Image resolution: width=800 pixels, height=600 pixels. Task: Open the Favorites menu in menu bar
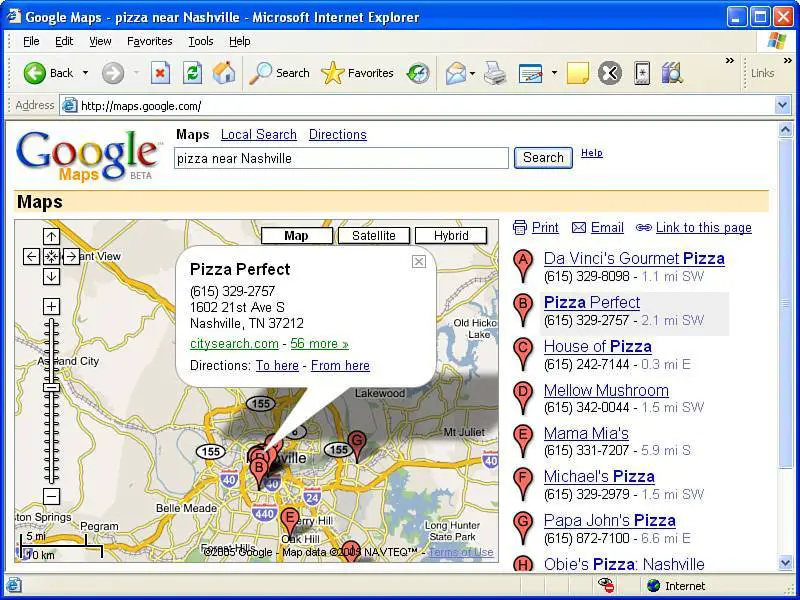point(149,41)
